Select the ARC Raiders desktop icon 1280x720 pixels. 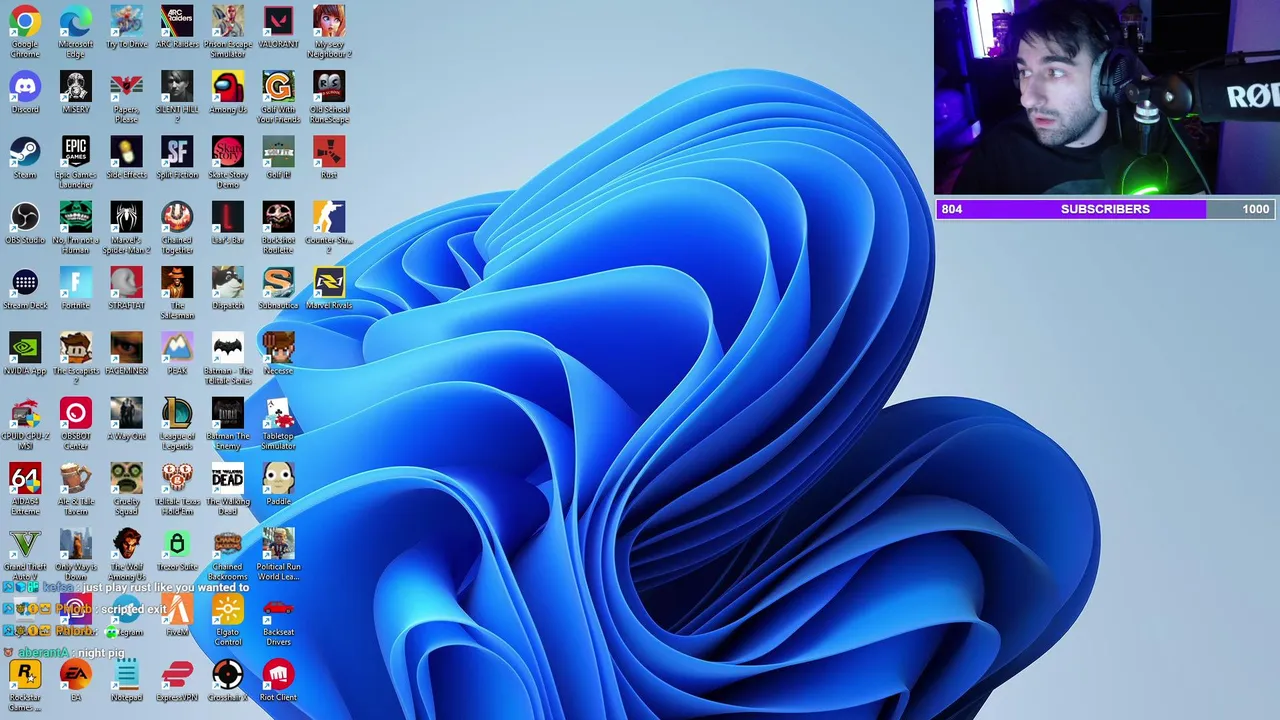coord(177,21)
